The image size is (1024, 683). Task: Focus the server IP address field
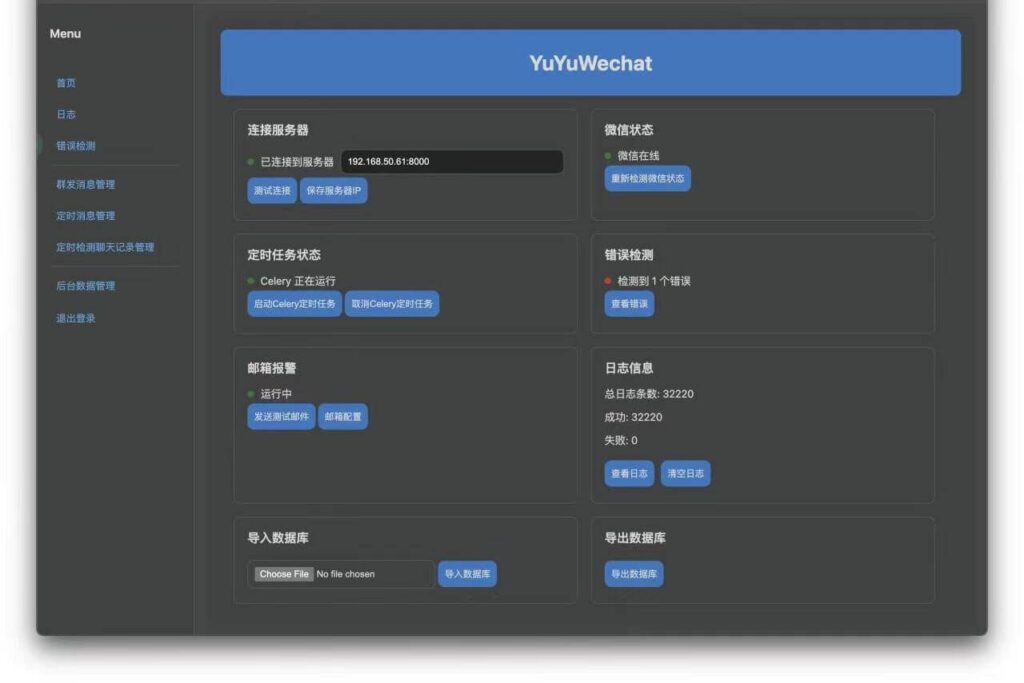coord(452,161)
